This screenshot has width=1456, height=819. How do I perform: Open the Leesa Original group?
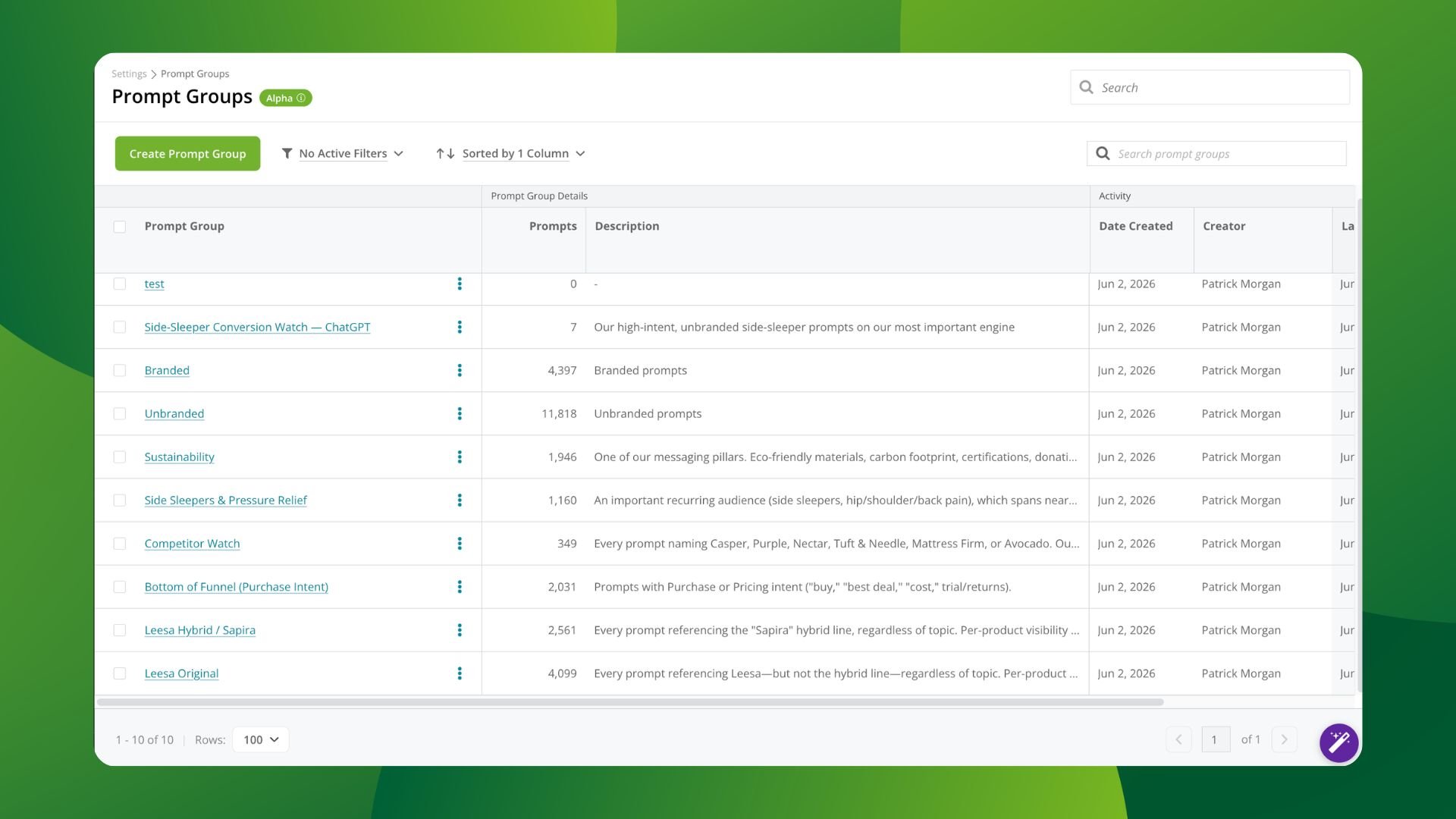point(181,673)
